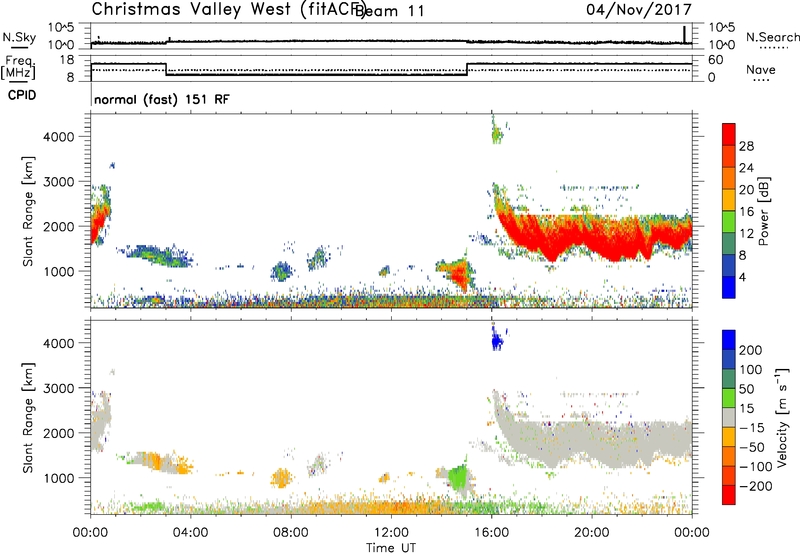Click the frequency step-up near 15:00

(x=467, y=69)
